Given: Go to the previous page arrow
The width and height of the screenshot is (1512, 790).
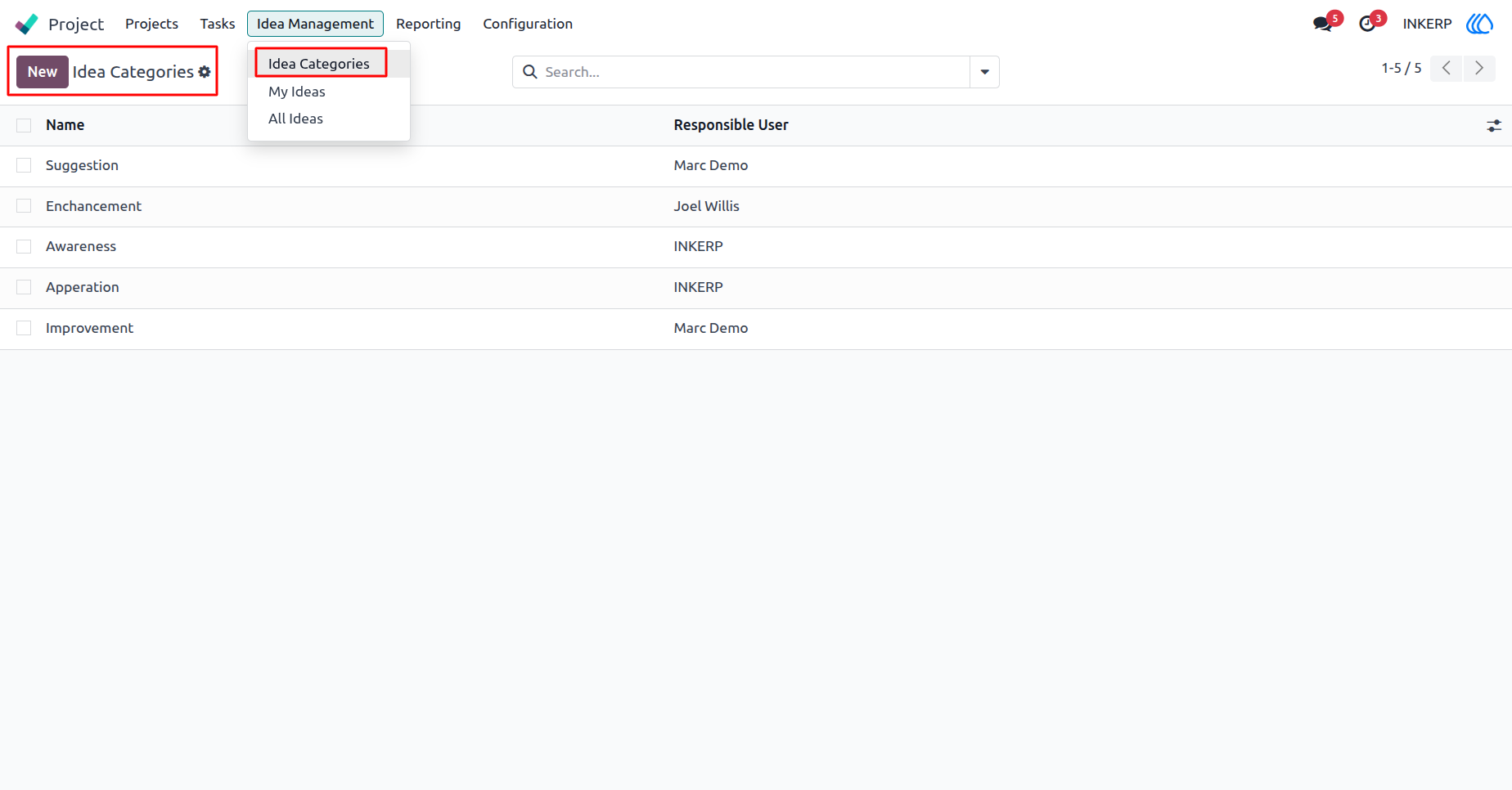Looking at the screenshot, I should click(x=1447, y=69).
